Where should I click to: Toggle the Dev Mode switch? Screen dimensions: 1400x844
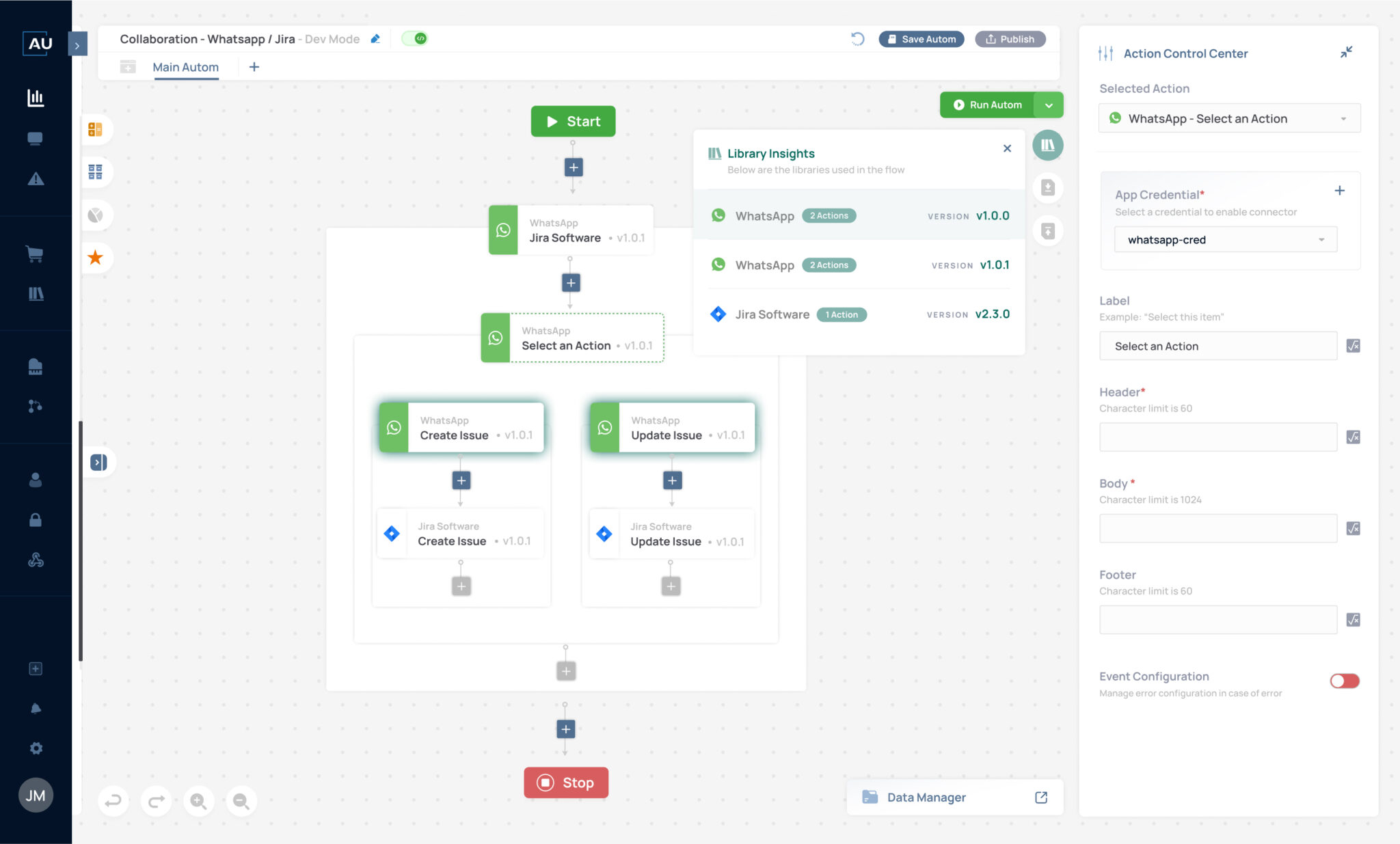pos(414,39)
